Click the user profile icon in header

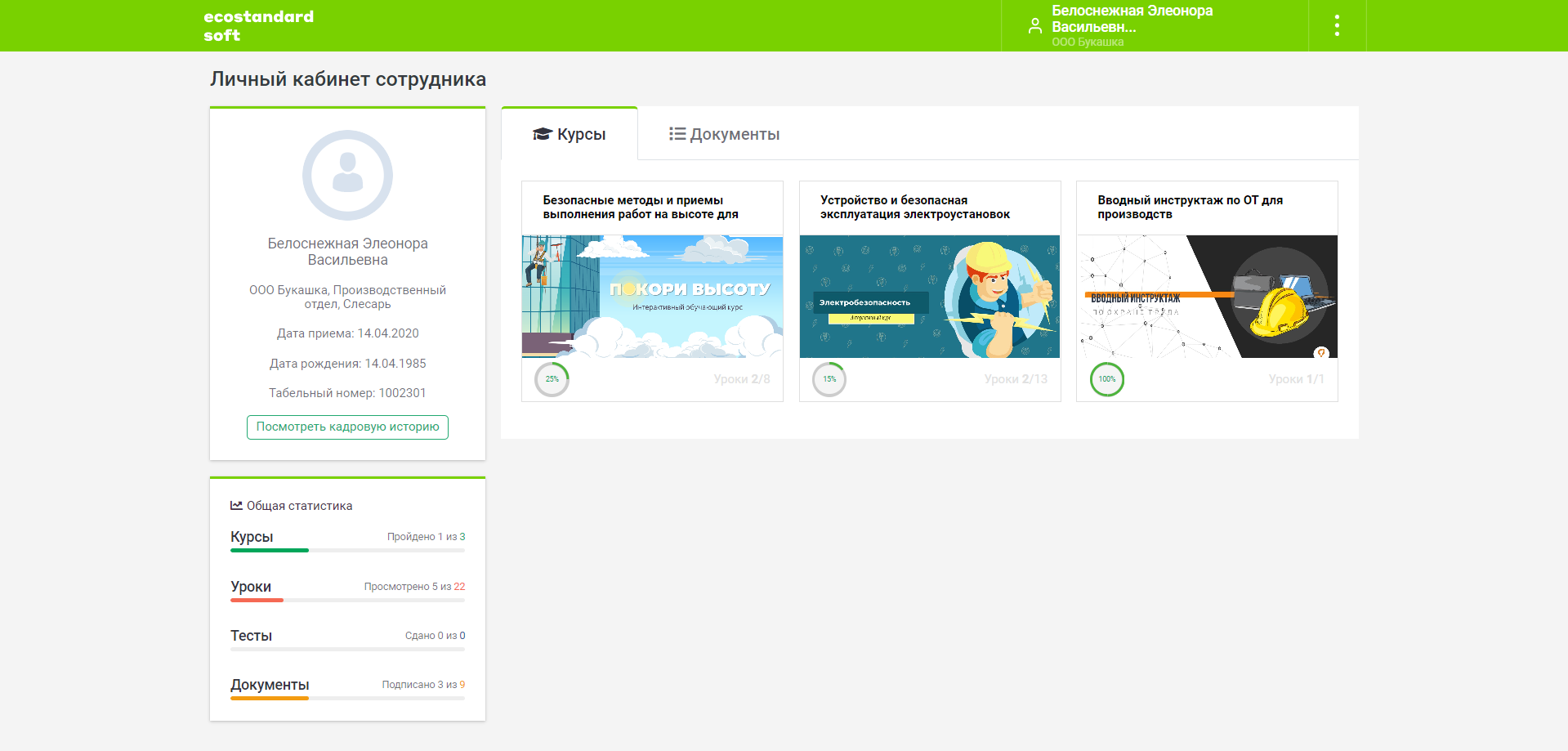(1035, 26)
